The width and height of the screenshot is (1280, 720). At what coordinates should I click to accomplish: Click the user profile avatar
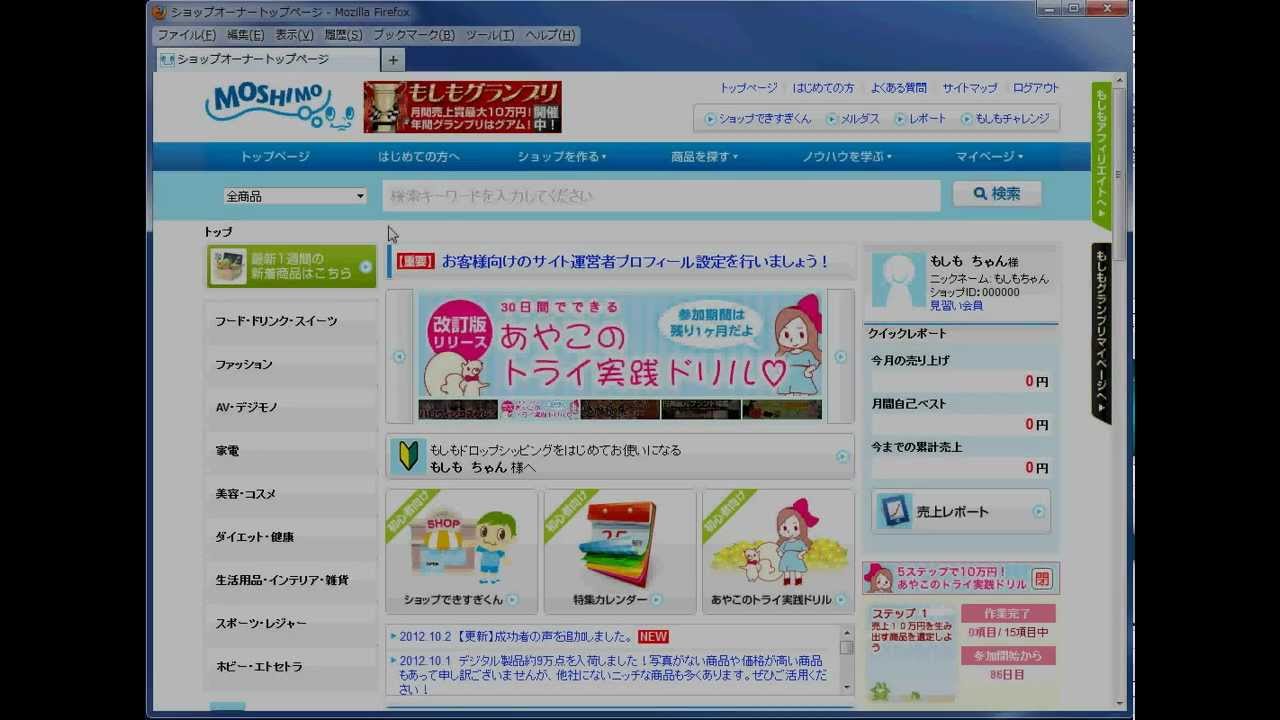(x=898, y=279)
